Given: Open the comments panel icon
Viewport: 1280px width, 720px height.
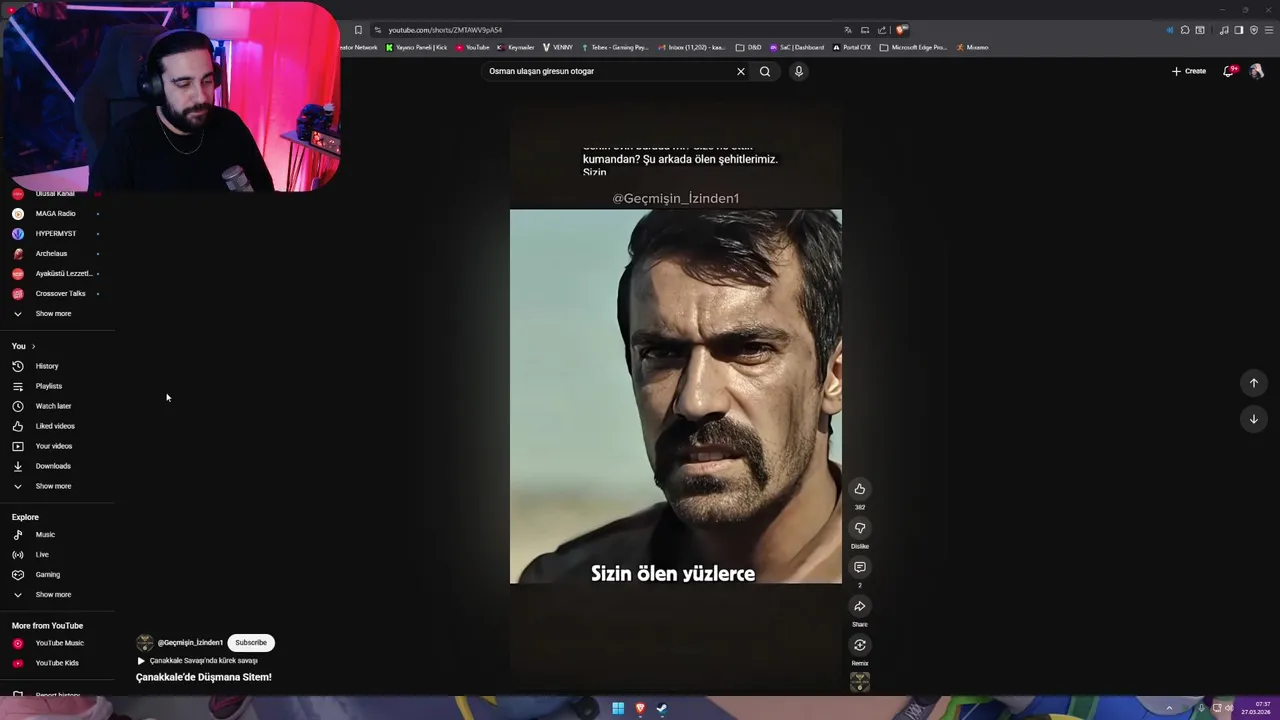Looking at the screenshot, I should (x=859, y=567).
